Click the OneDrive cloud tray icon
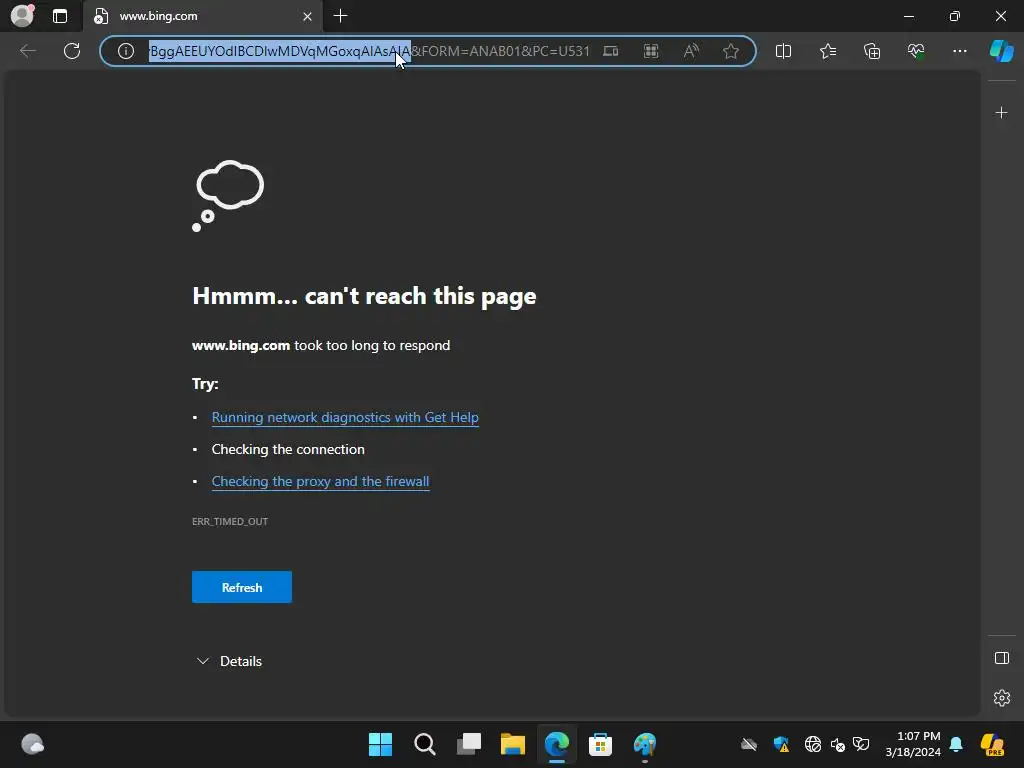This screenshot has width=1024, height=768. (748, 744)
